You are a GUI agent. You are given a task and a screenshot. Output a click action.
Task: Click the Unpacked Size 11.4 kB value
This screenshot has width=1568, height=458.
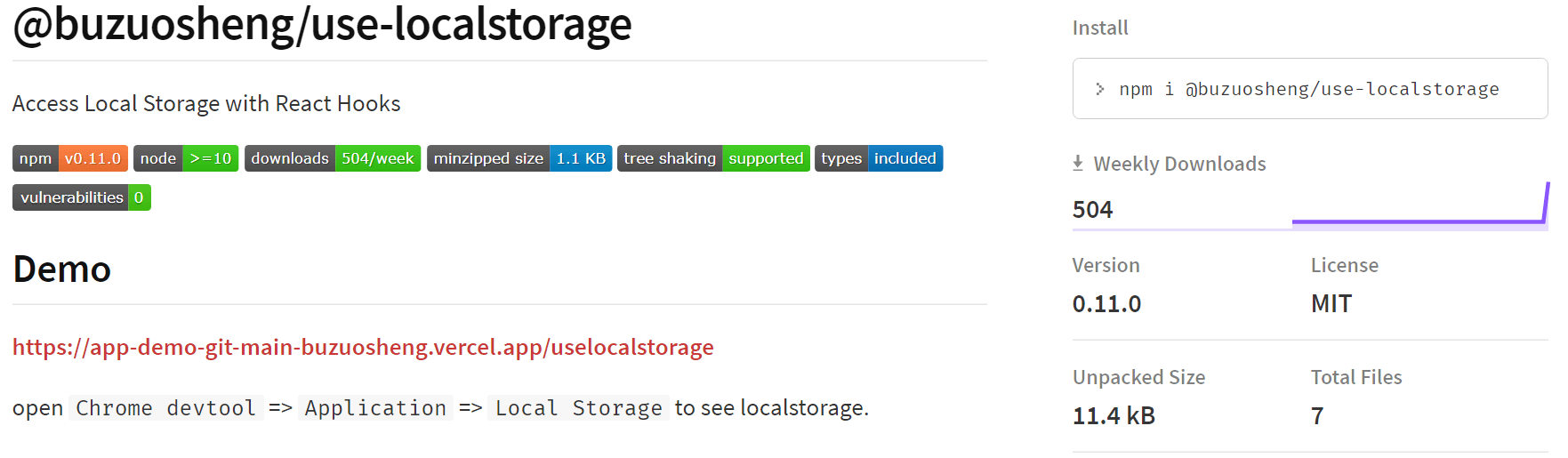1114,416
